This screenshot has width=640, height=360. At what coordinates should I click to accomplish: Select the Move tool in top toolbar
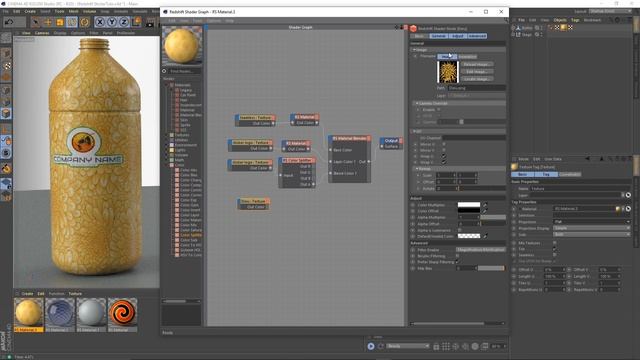point(48,22)
